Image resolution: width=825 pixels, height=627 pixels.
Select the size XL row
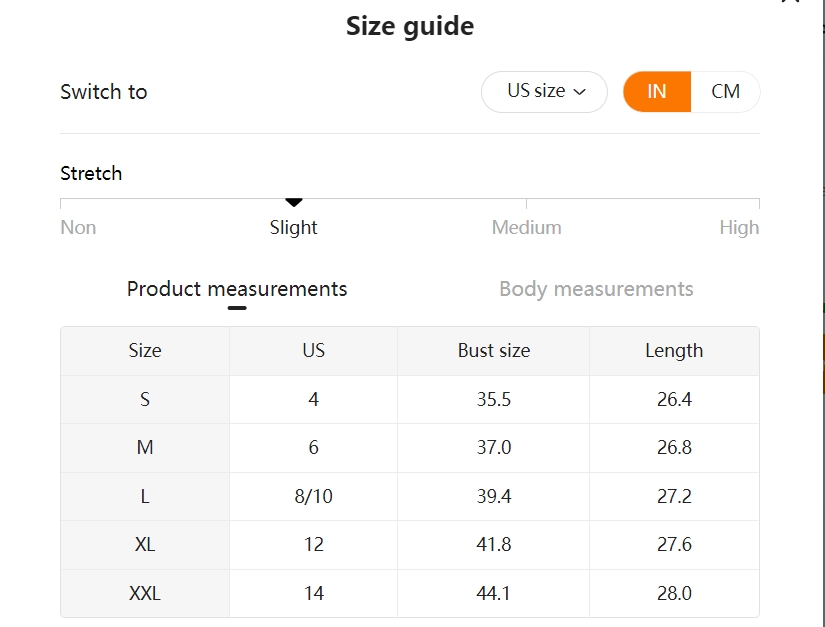pos(410,544)
